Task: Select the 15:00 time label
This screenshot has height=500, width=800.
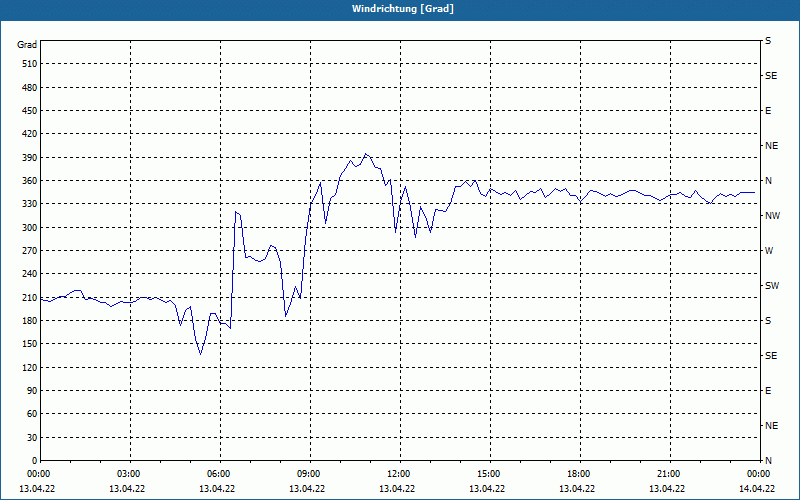Action: click(x=490, y=474)
